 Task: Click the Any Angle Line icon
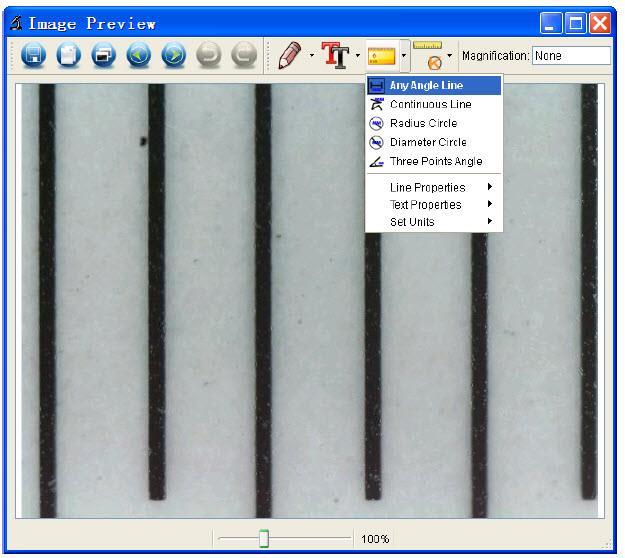[376, 86]
